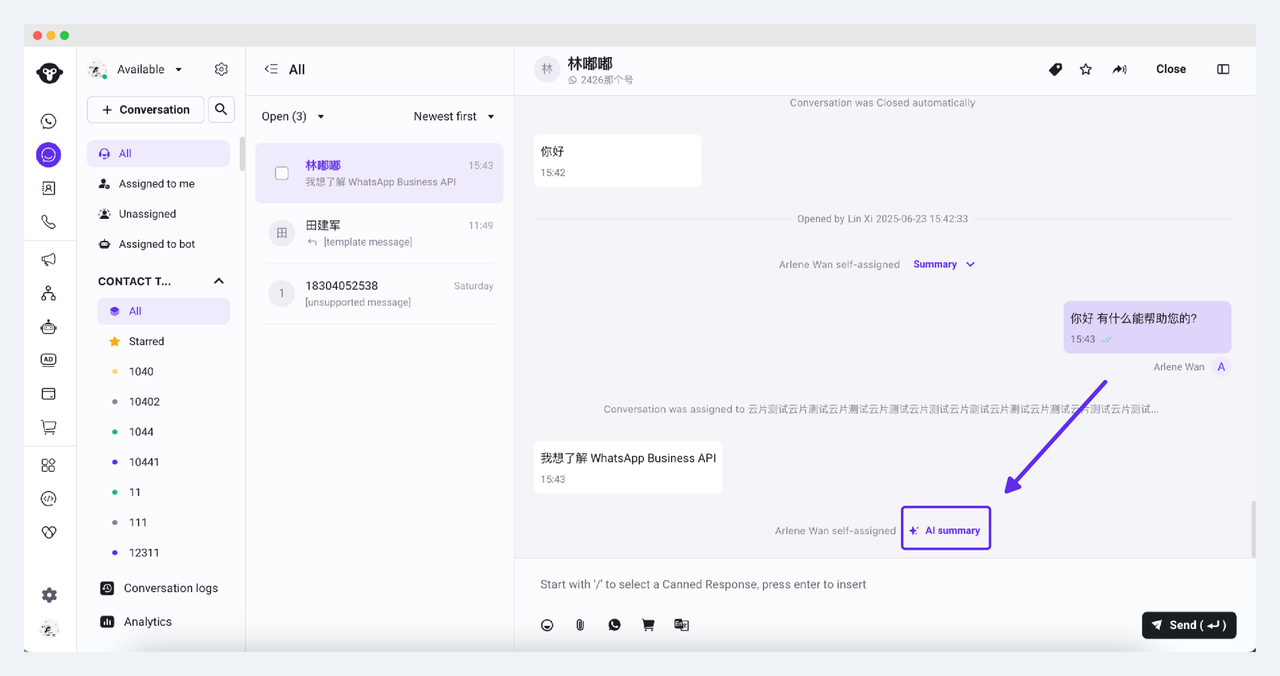Expand the Summary dropdown
Screen dimensions: 1280x676
point(943,264)
